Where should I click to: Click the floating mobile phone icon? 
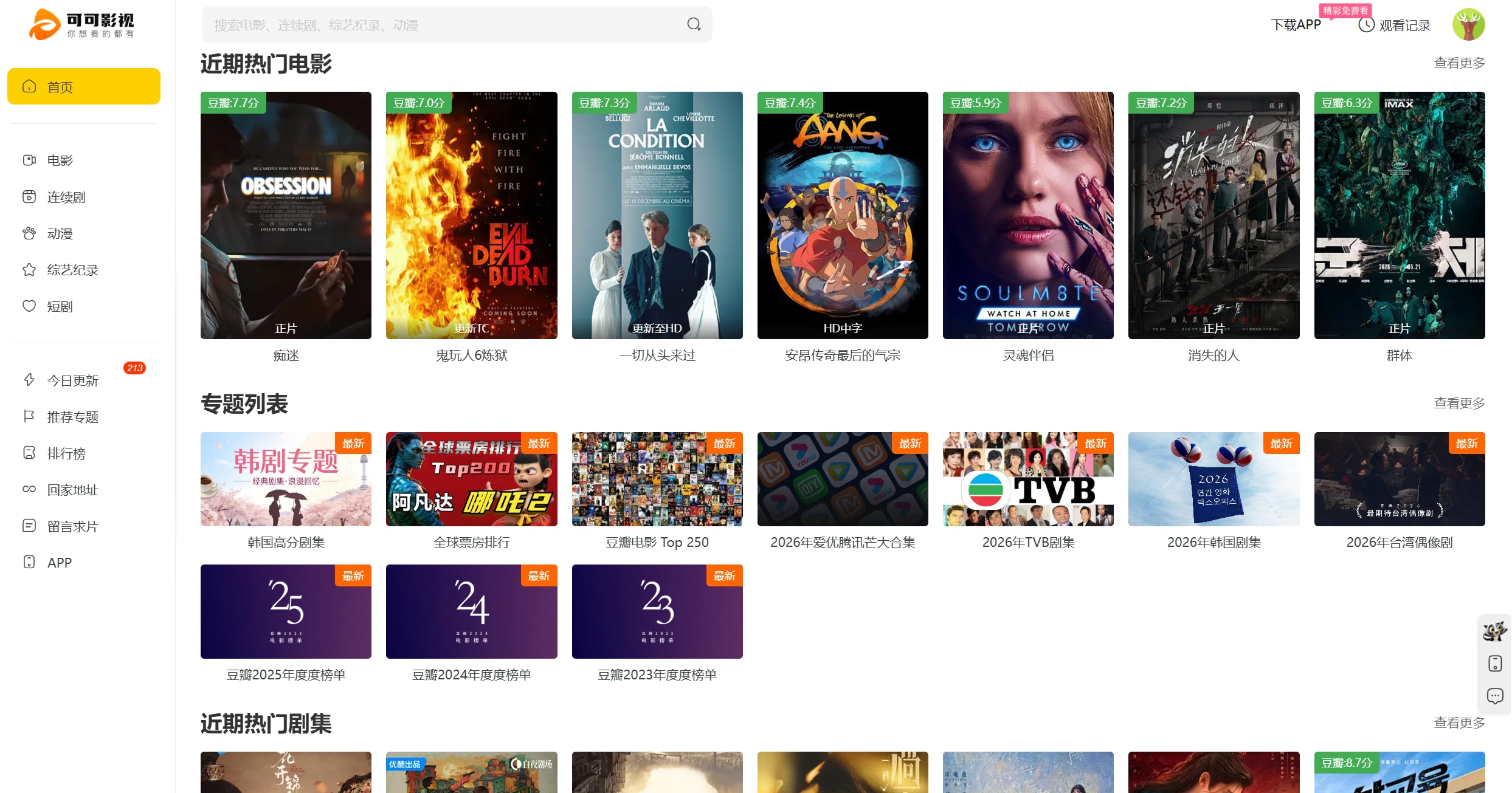point(1495,664)
